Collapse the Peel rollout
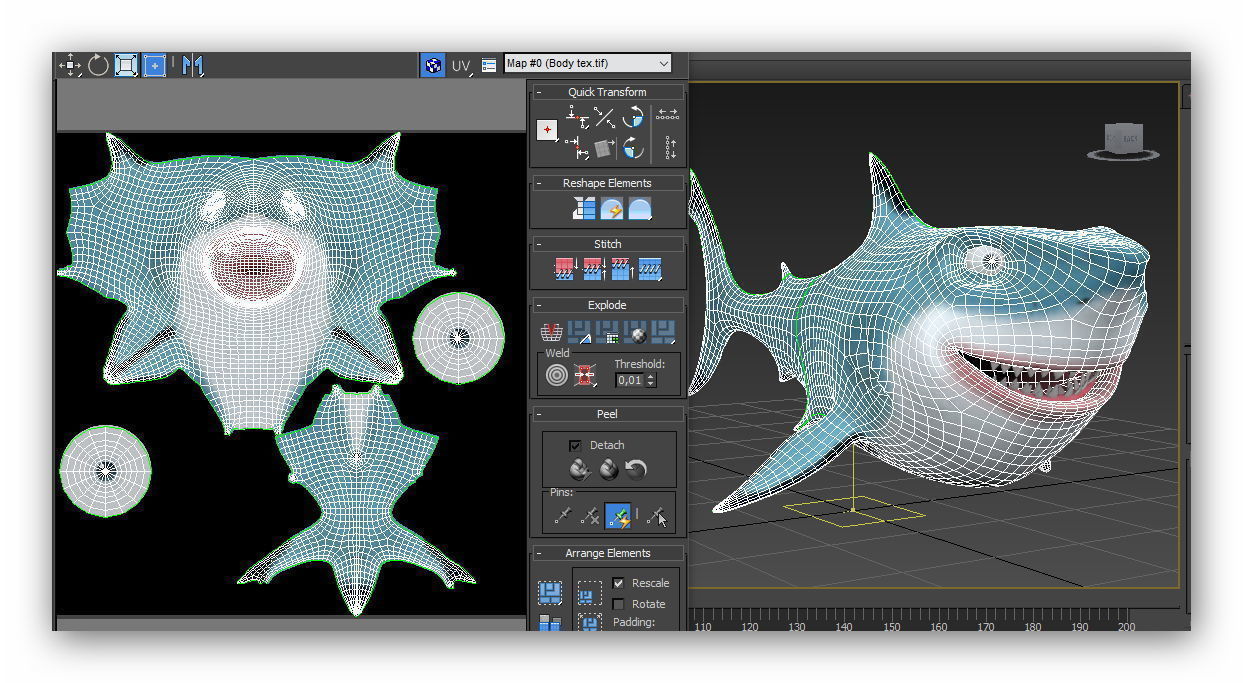The image size is (1243, 683). tap(539, 414)
